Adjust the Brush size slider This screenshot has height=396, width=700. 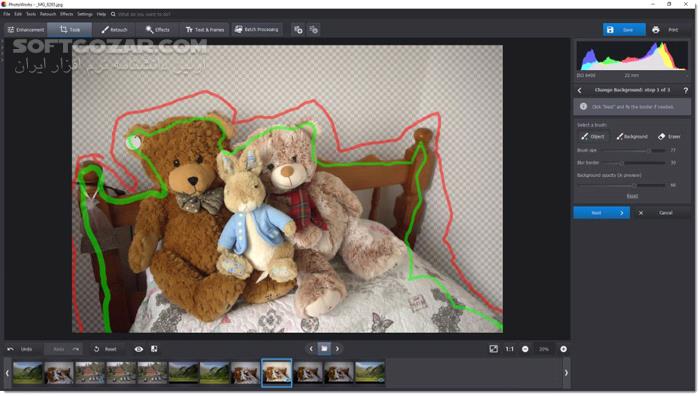tap(634, 150)
